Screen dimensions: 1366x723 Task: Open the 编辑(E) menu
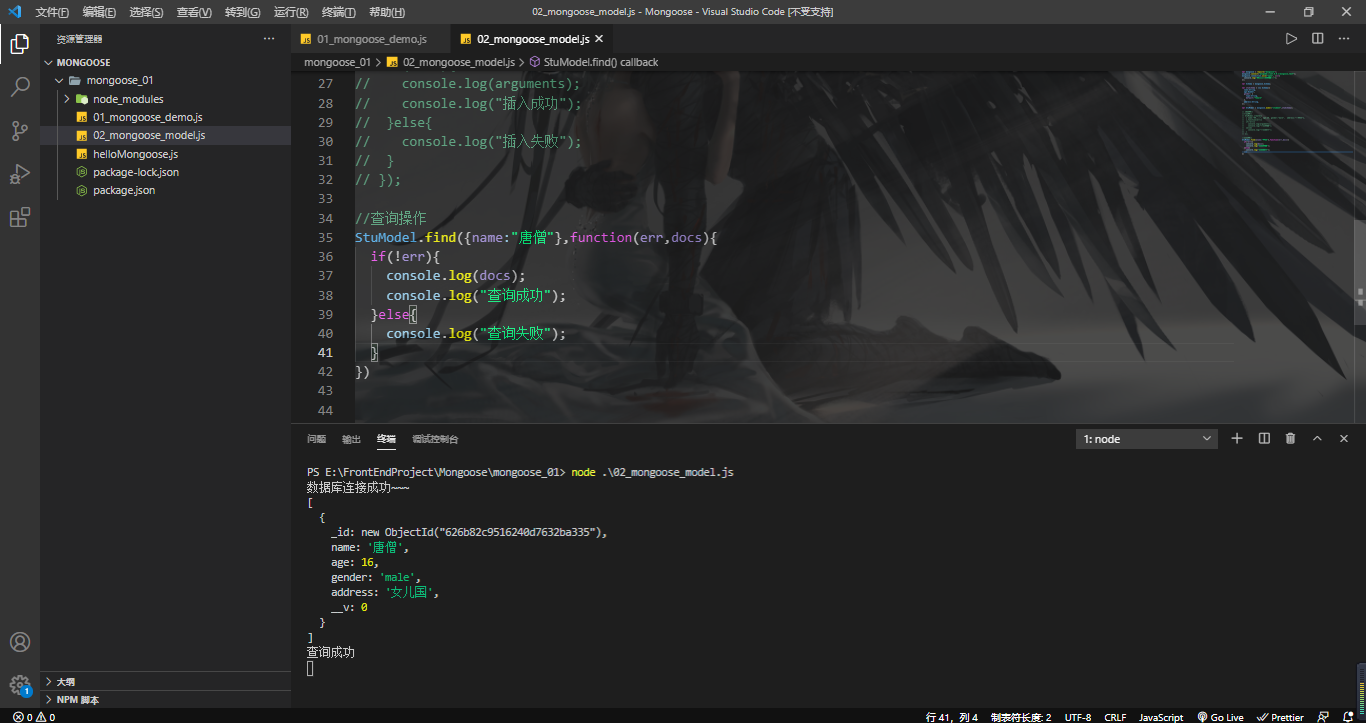tap(99, 12)
